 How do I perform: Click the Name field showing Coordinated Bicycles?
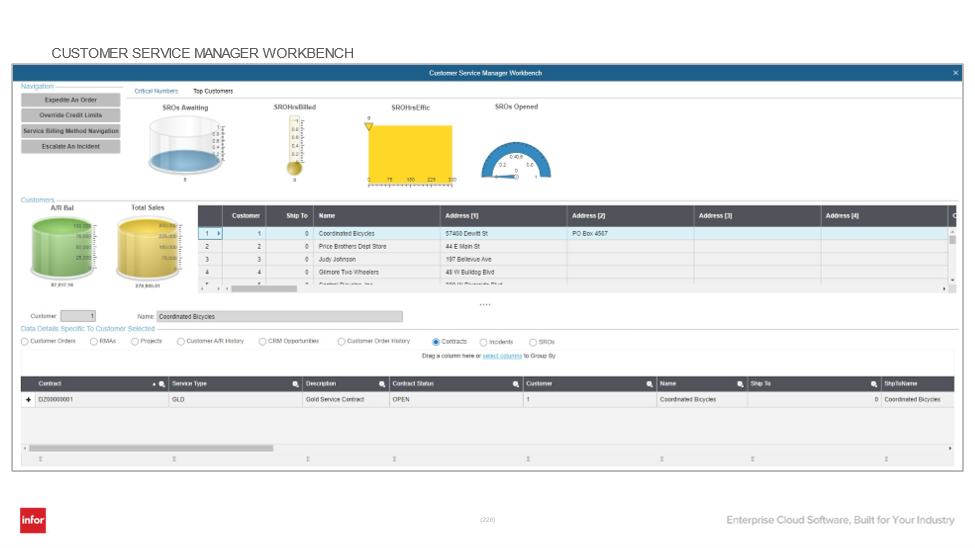pos(279,317)
